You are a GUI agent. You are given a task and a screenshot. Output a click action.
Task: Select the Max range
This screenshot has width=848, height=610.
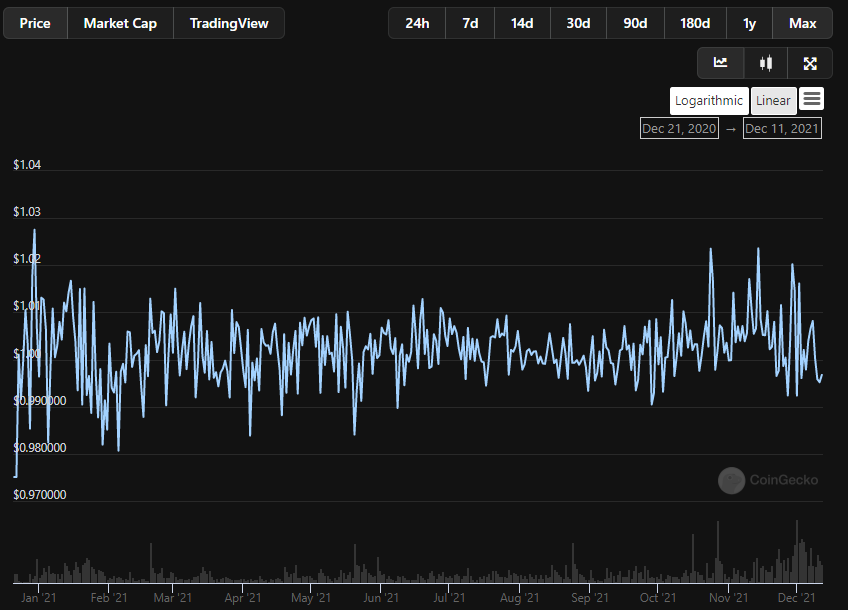tap(802, 23)
